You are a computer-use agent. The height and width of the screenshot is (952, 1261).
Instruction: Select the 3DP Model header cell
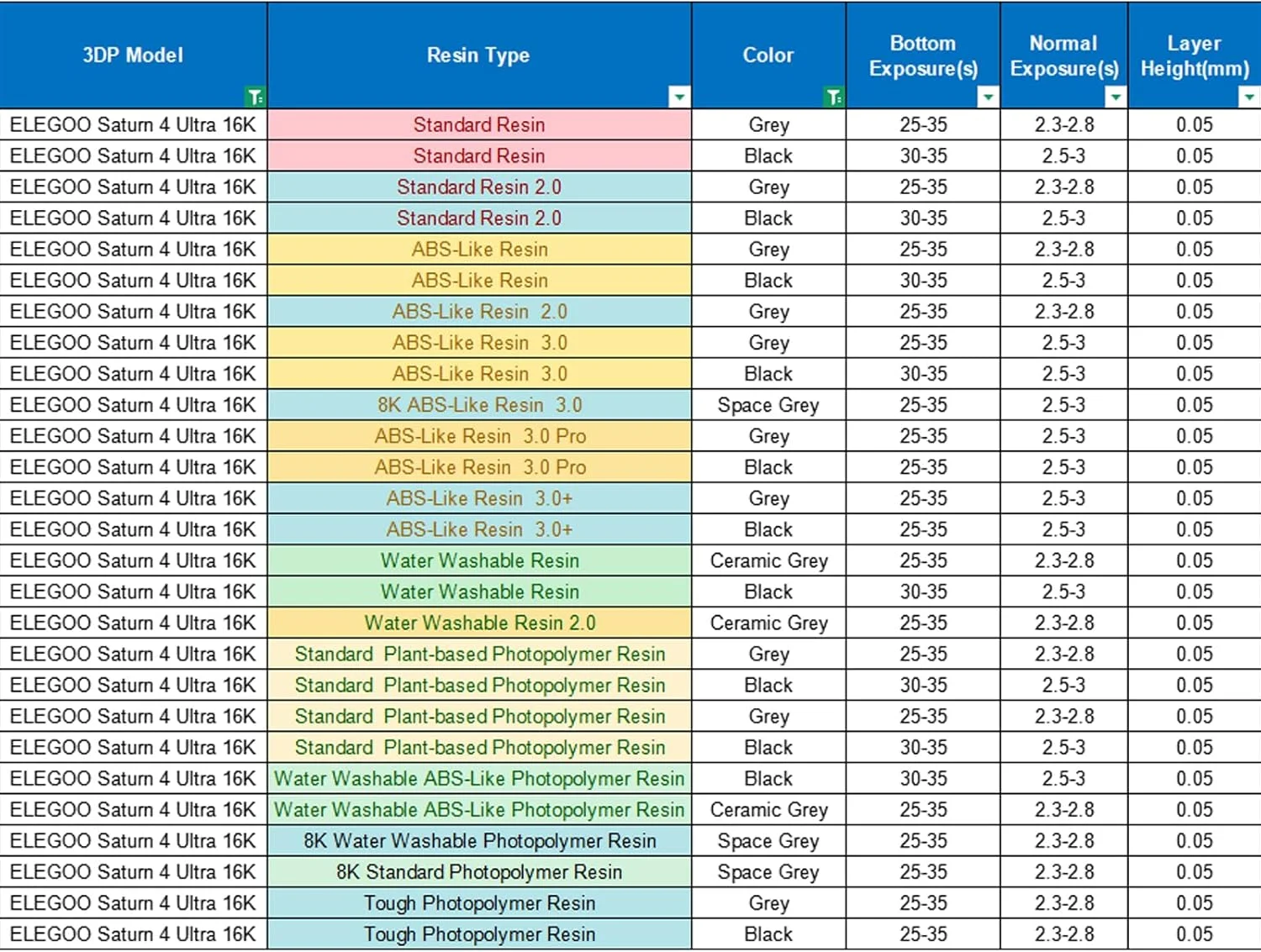[x=133, y=55]
